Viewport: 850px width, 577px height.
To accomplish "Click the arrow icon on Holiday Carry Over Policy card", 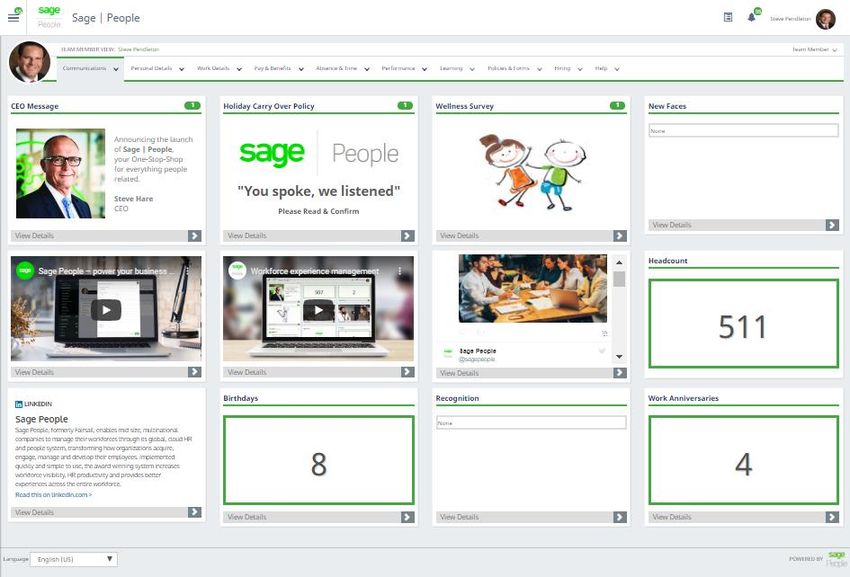I will click(x=408, y=236).
